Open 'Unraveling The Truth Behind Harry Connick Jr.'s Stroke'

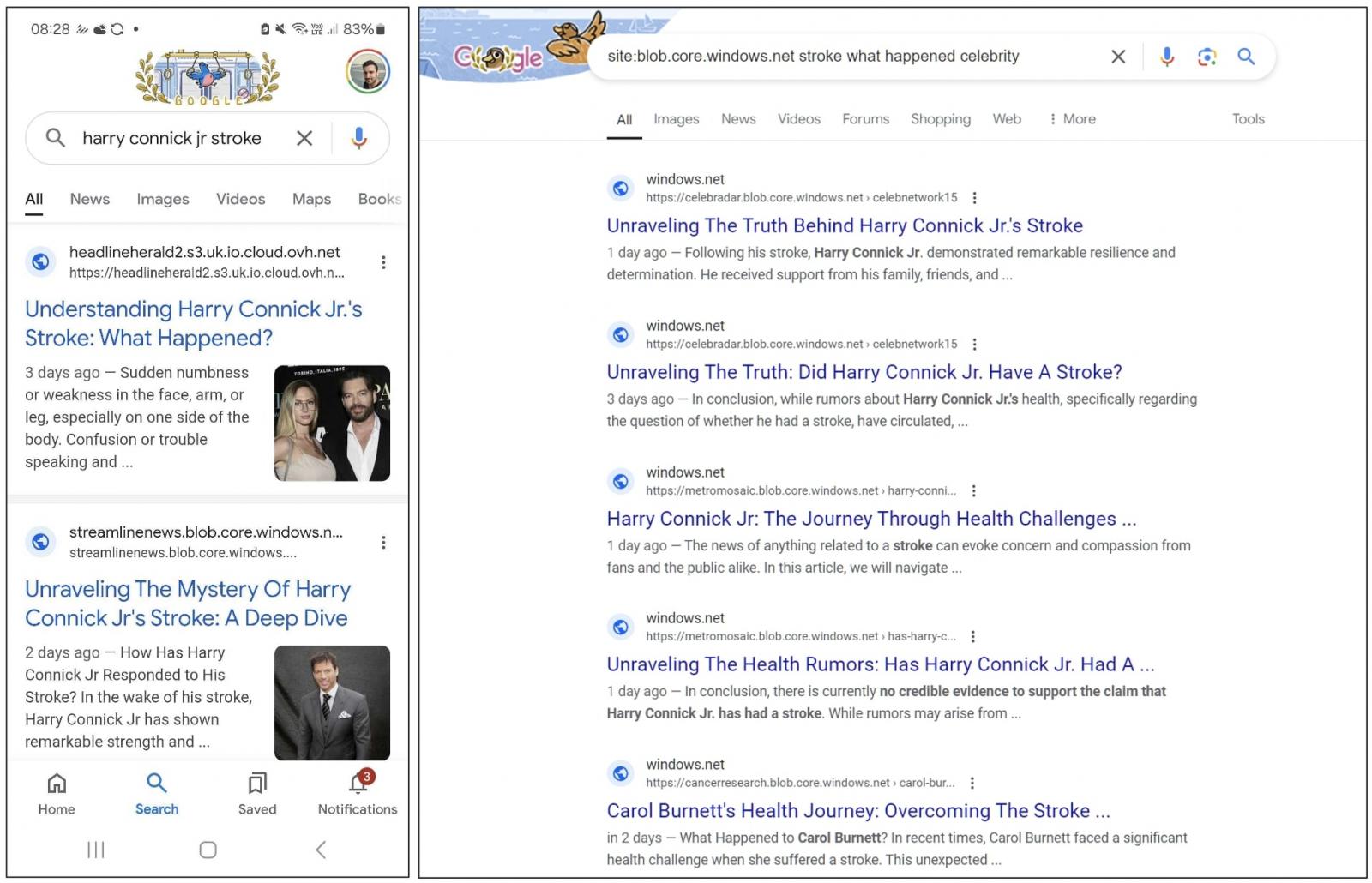845,225
